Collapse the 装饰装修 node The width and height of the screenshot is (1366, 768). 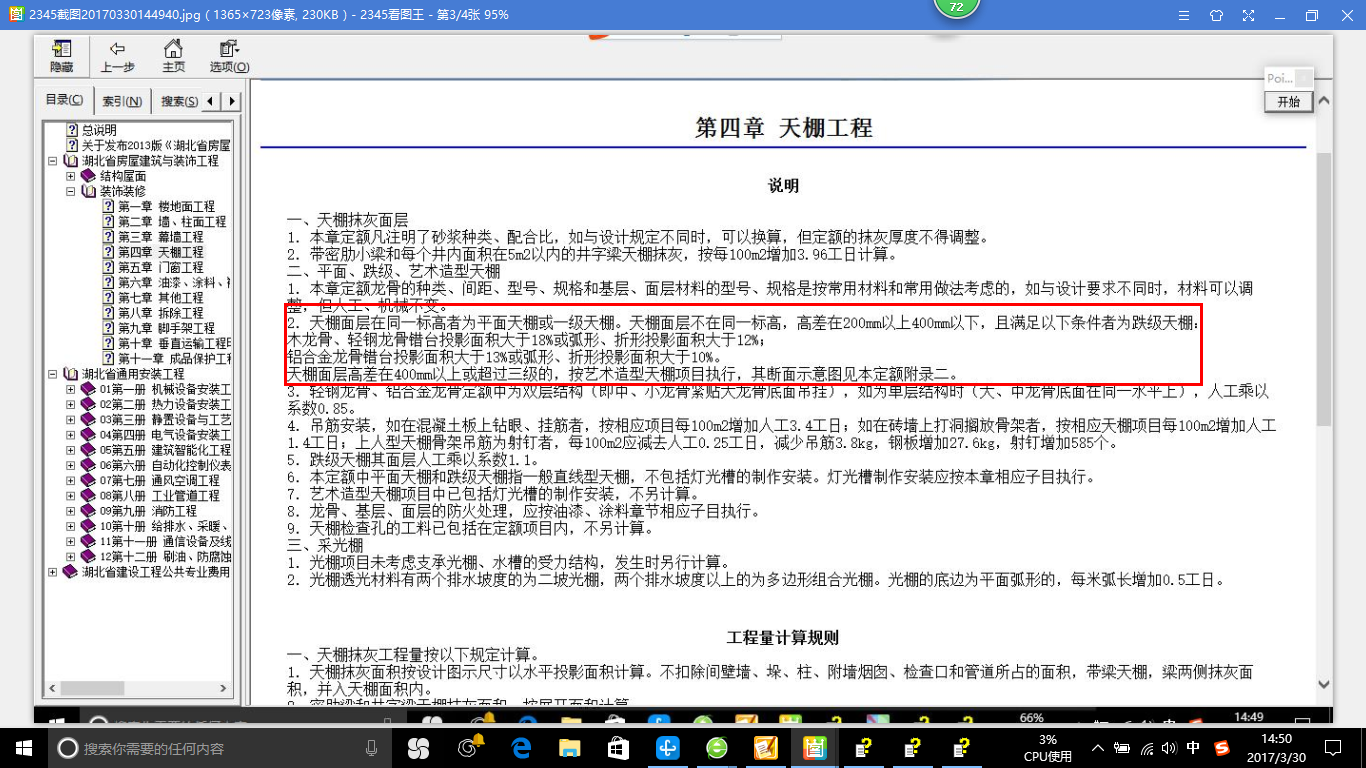coord(71,191)
